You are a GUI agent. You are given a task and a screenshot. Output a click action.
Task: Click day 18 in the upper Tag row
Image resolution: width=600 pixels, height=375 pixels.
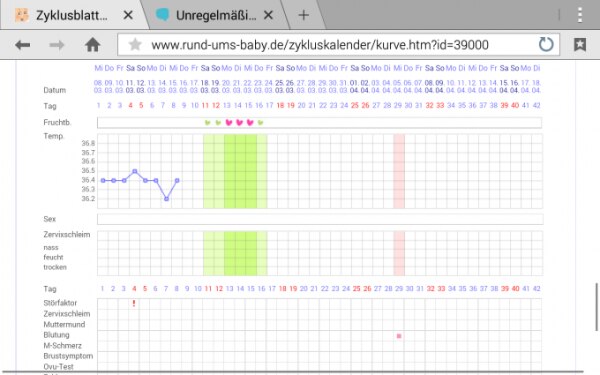point(280,105)
